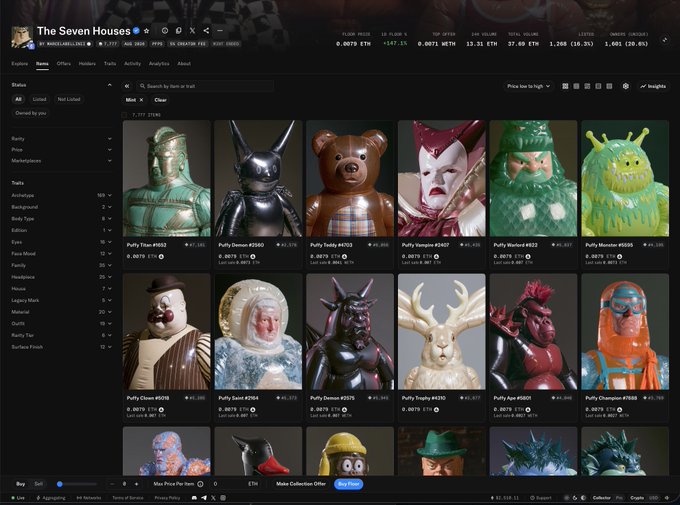Viewport: 680px width, 505px height.
Task: Select the Listed status filter
Action: pos(39,99)
